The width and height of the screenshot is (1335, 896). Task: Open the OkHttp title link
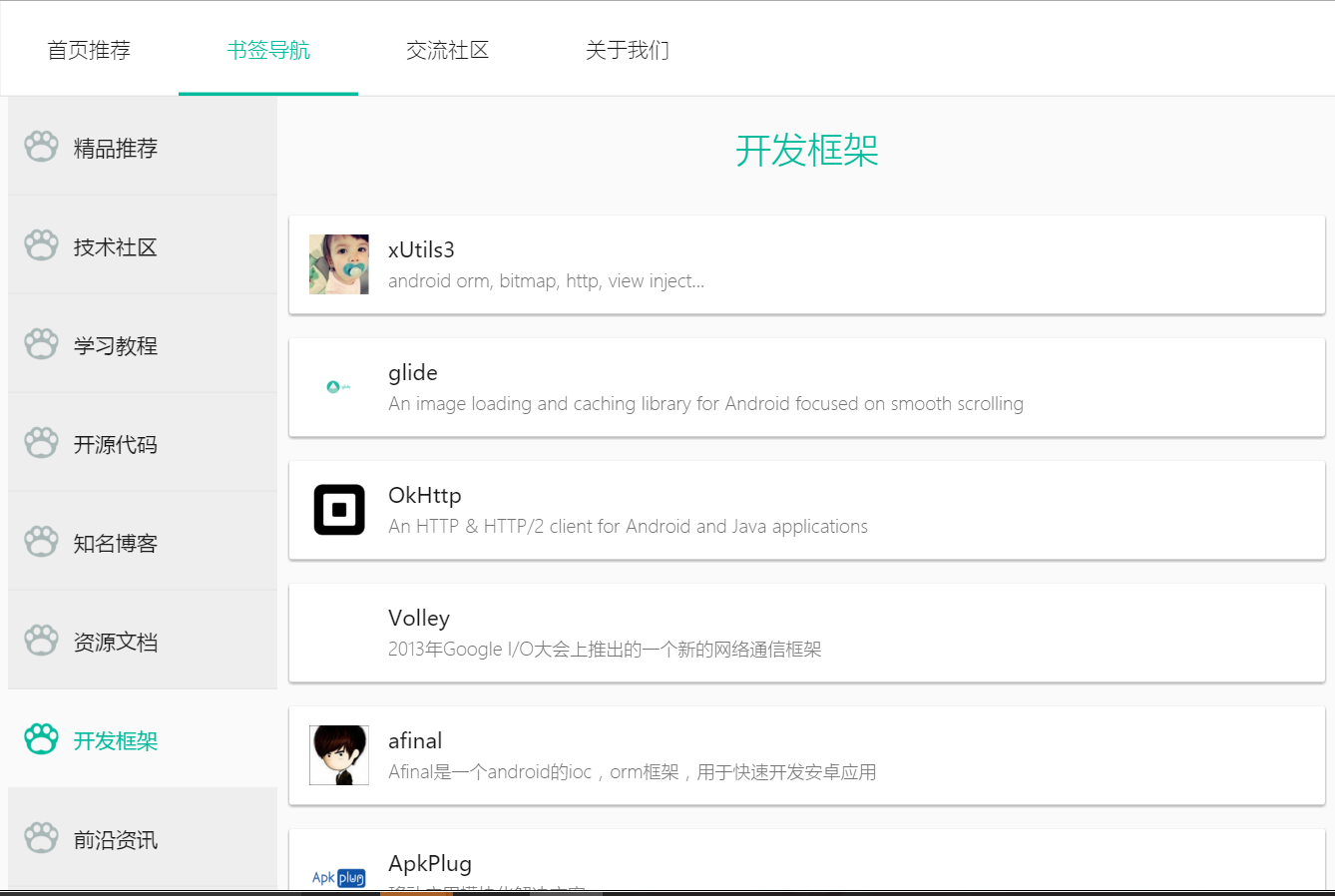tap(425, 496)
